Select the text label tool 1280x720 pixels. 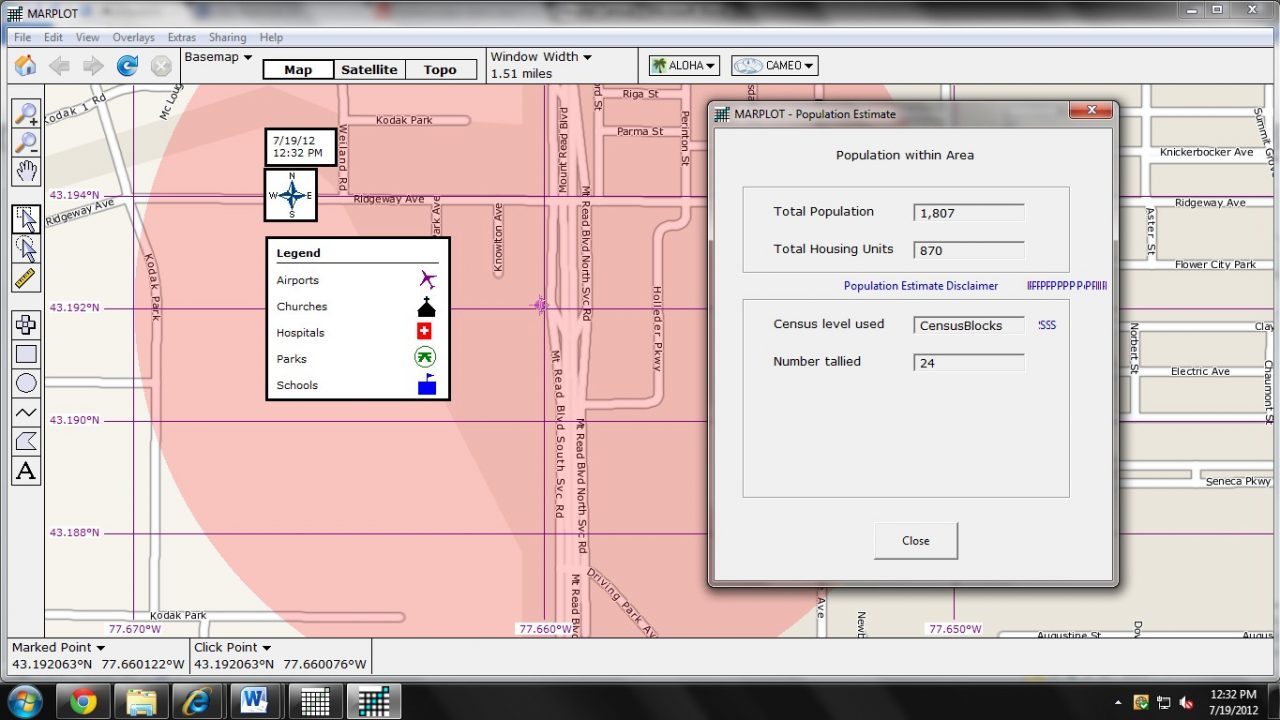pos(26,471)
